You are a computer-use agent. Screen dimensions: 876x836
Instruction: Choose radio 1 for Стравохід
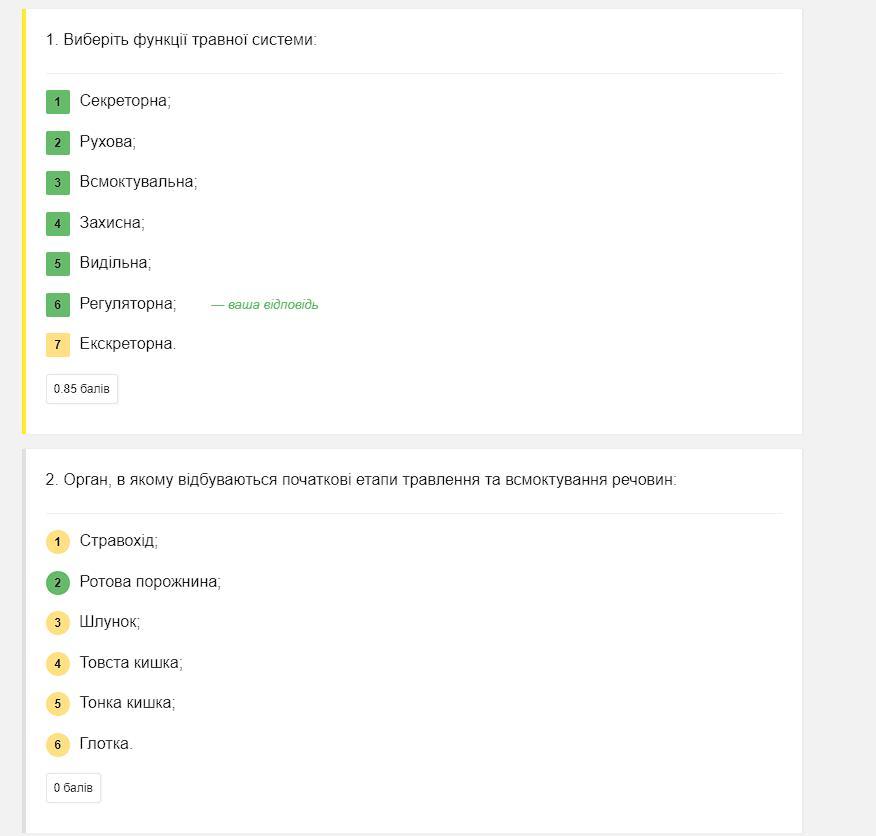(x=58, y=542)
